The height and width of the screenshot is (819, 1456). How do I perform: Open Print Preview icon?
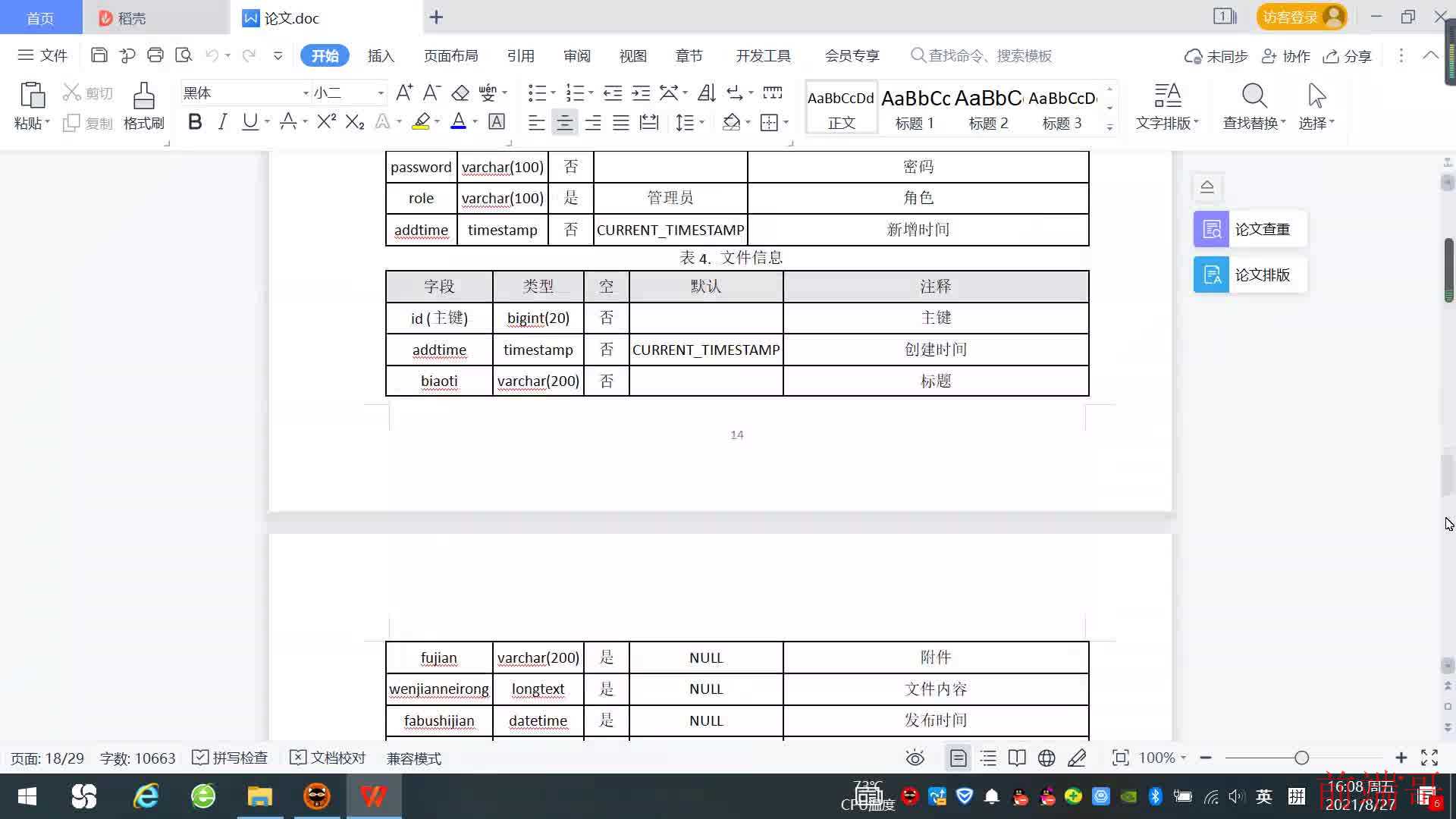[x=184, y=55]
